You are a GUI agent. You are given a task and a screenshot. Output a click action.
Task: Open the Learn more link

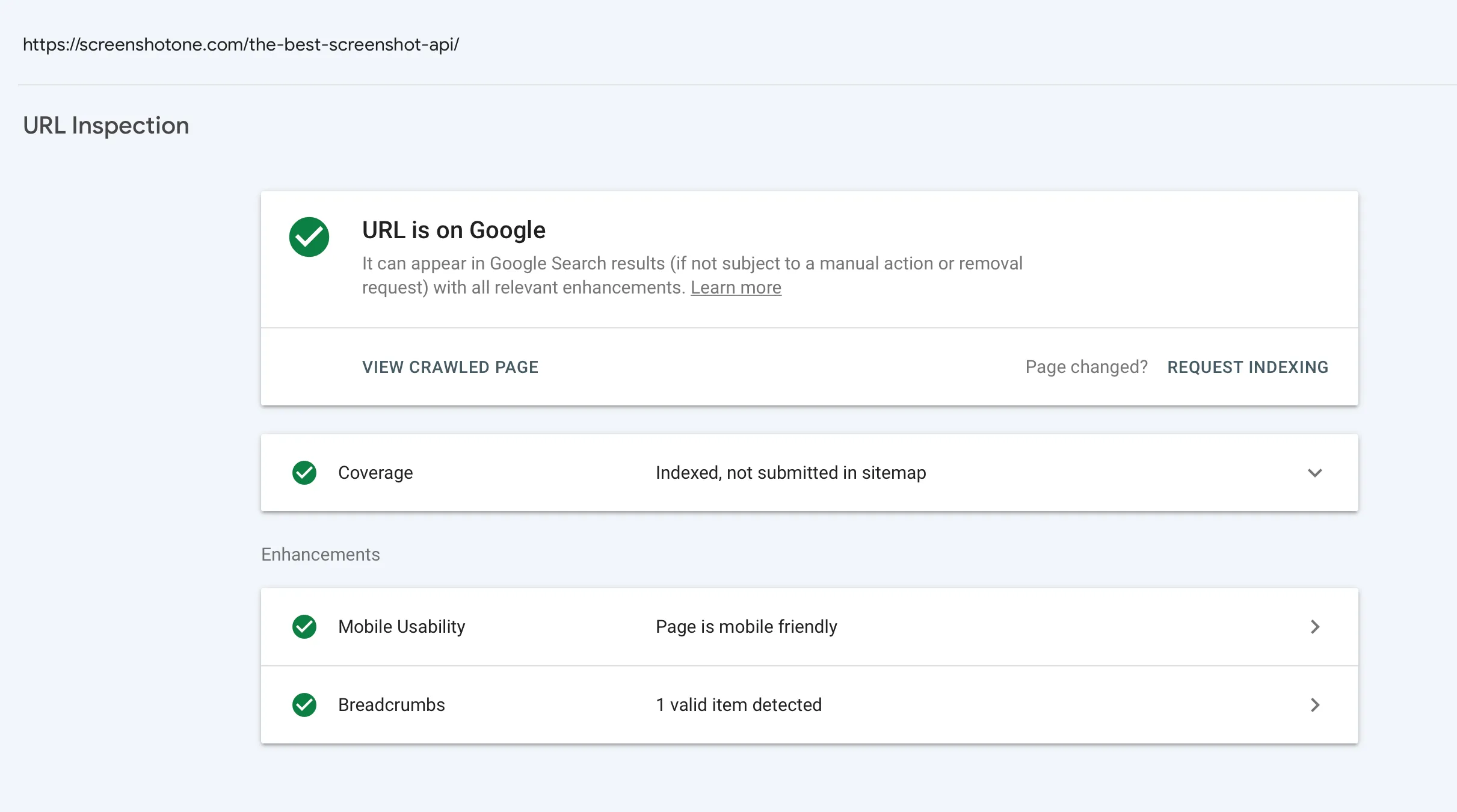(736, 288)
